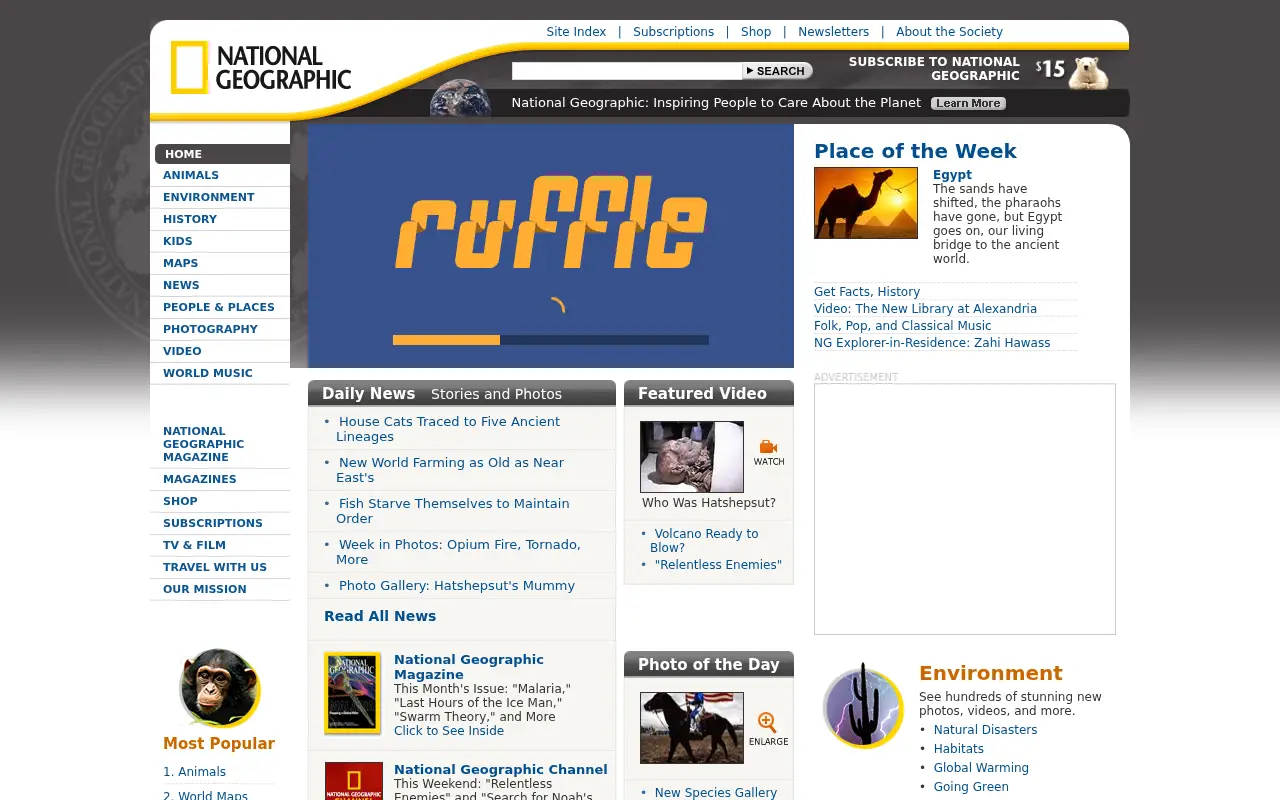Open the ANIMALS section
The height and width of the screenshot is (800, 1280).
pyautogui.click(x=191, y=175)
